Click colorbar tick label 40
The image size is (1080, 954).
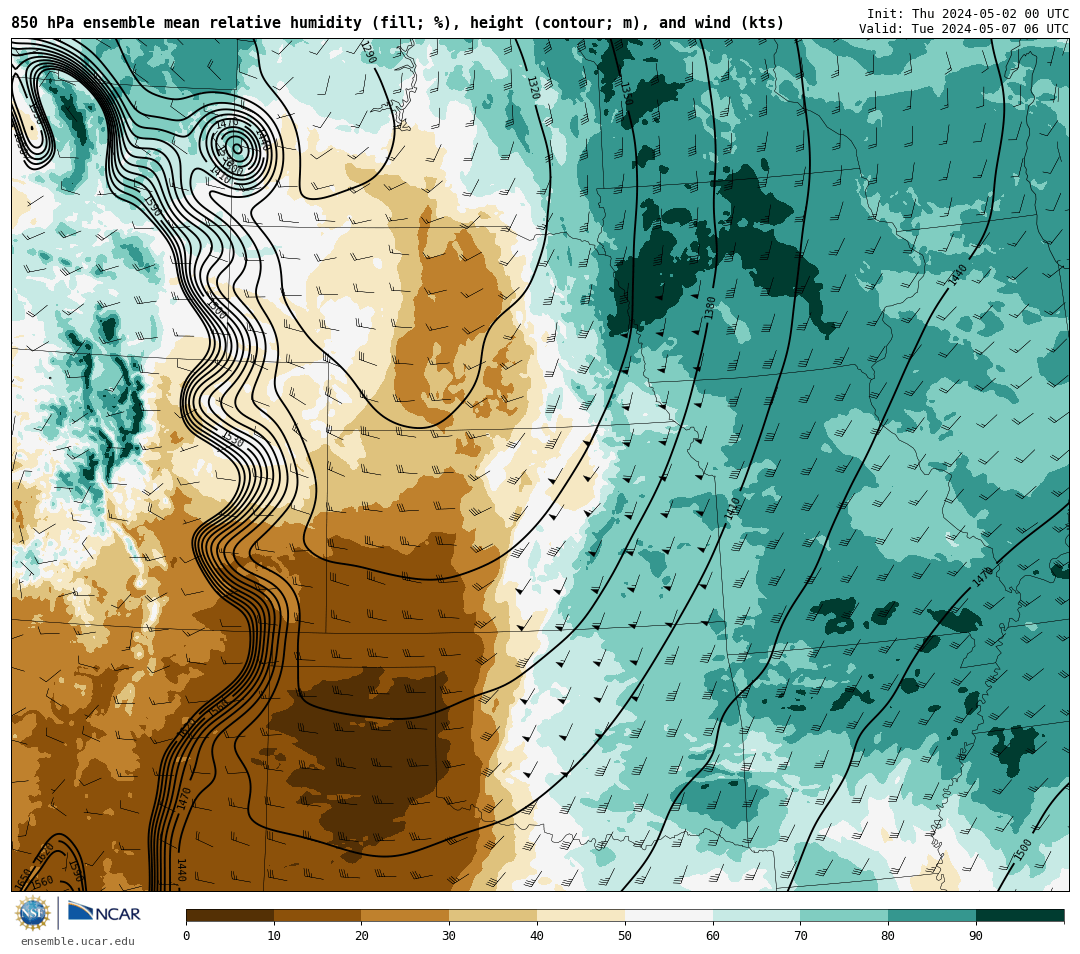[x=537, y=935]
